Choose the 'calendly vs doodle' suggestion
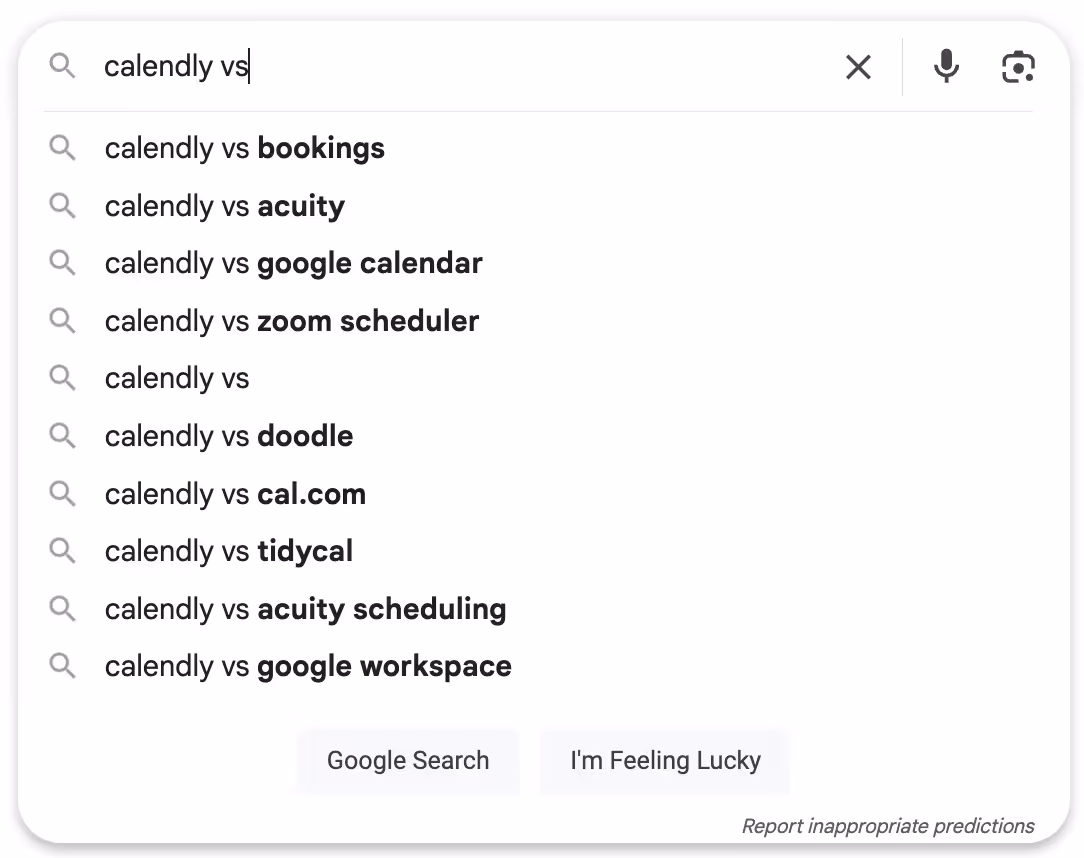 229,436
